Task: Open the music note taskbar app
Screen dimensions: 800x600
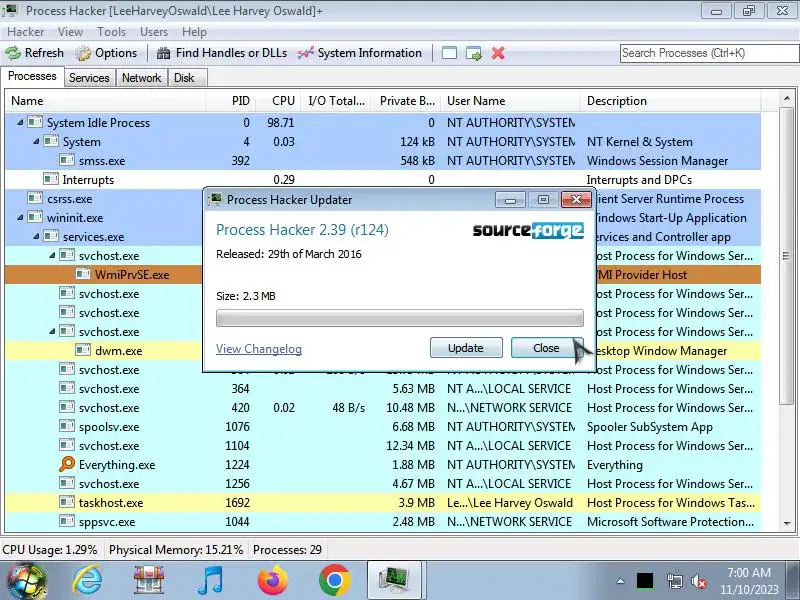Action: [210, 581]
